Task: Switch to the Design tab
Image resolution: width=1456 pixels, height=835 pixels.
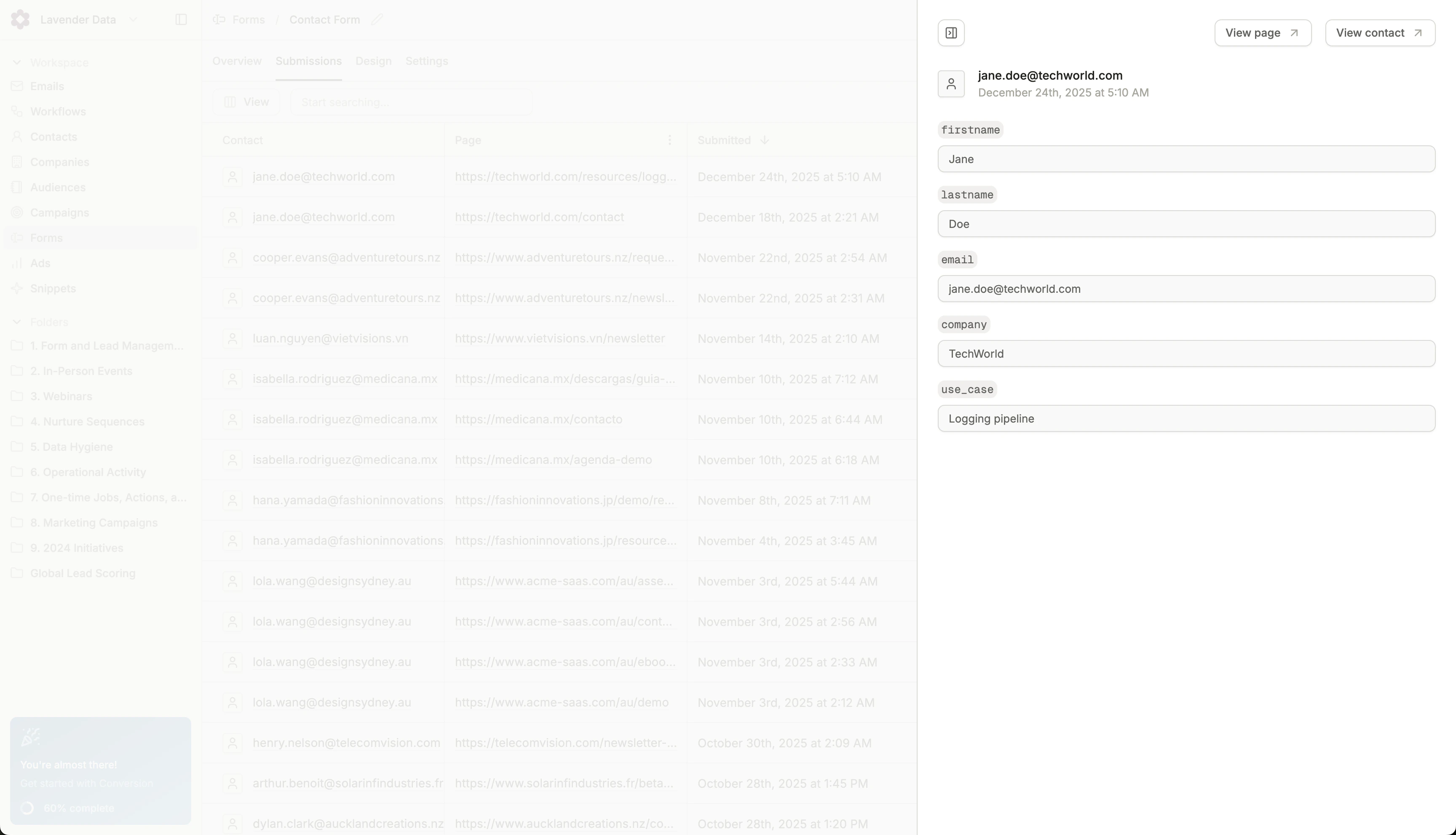Action: (373, 61)
